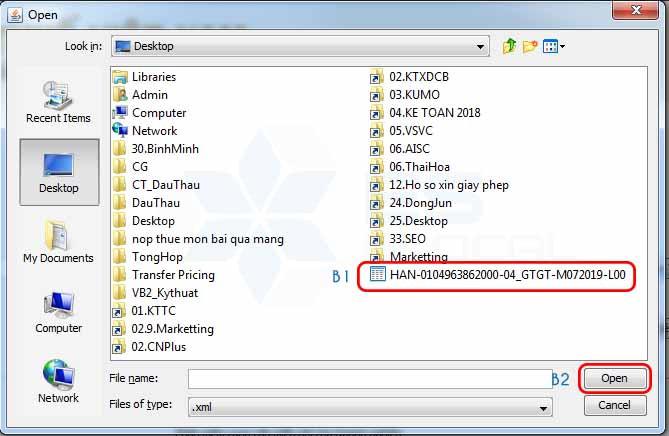Select the 25.Desktop shortcut
Screen dimensions: 669x436
[x=409, y=221]
